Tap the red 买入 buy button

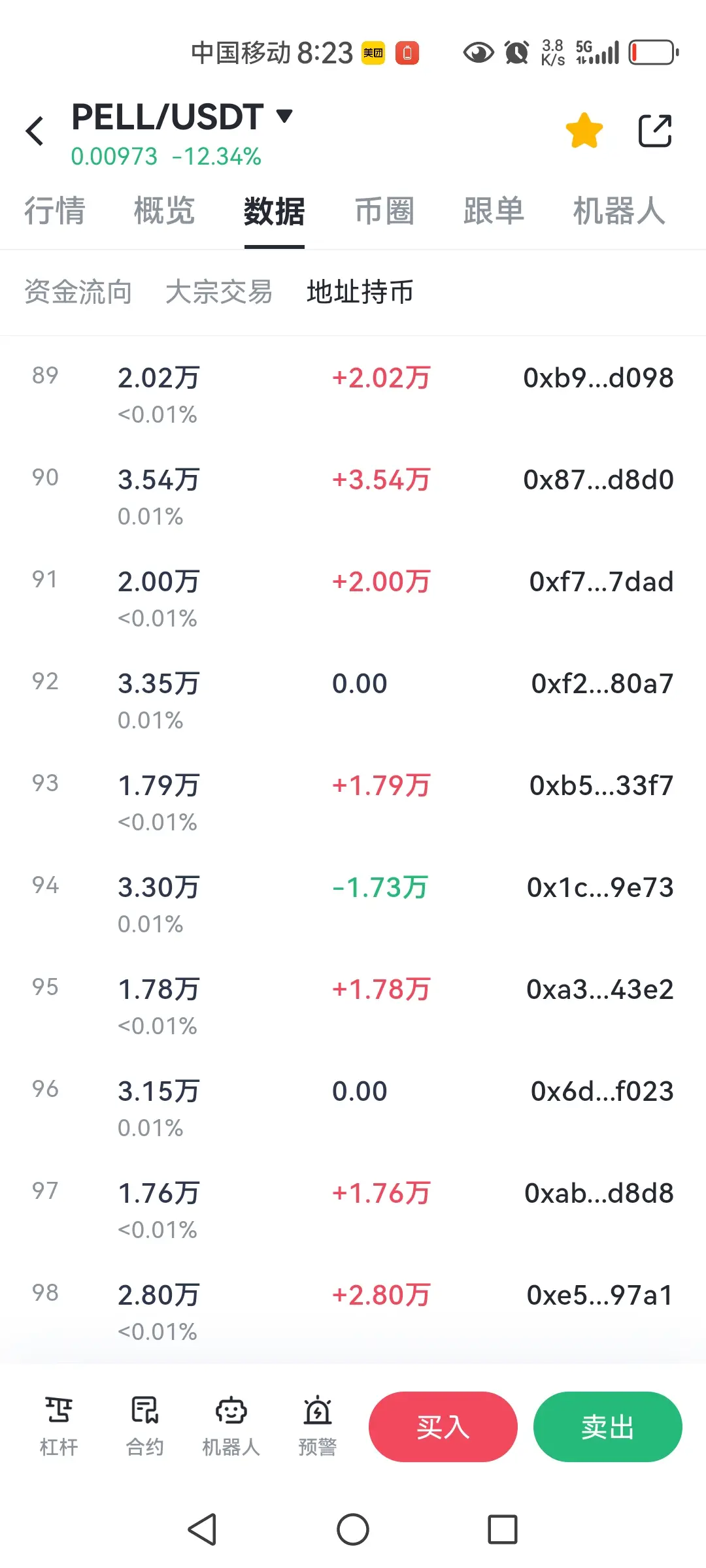pyautogui.click(x=443, y=1427)
